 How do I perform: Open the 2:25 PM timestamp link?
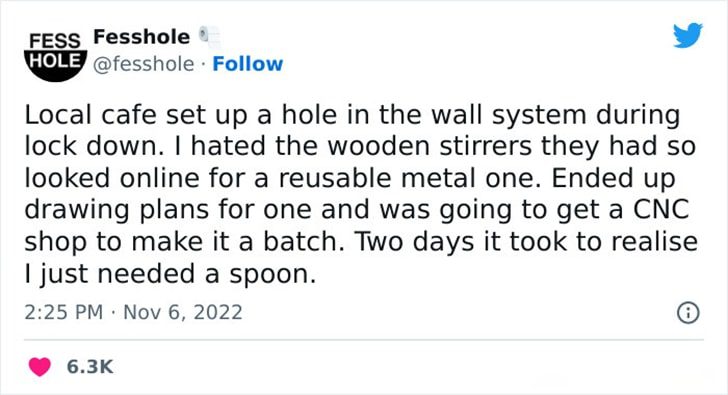pos(64,312)
